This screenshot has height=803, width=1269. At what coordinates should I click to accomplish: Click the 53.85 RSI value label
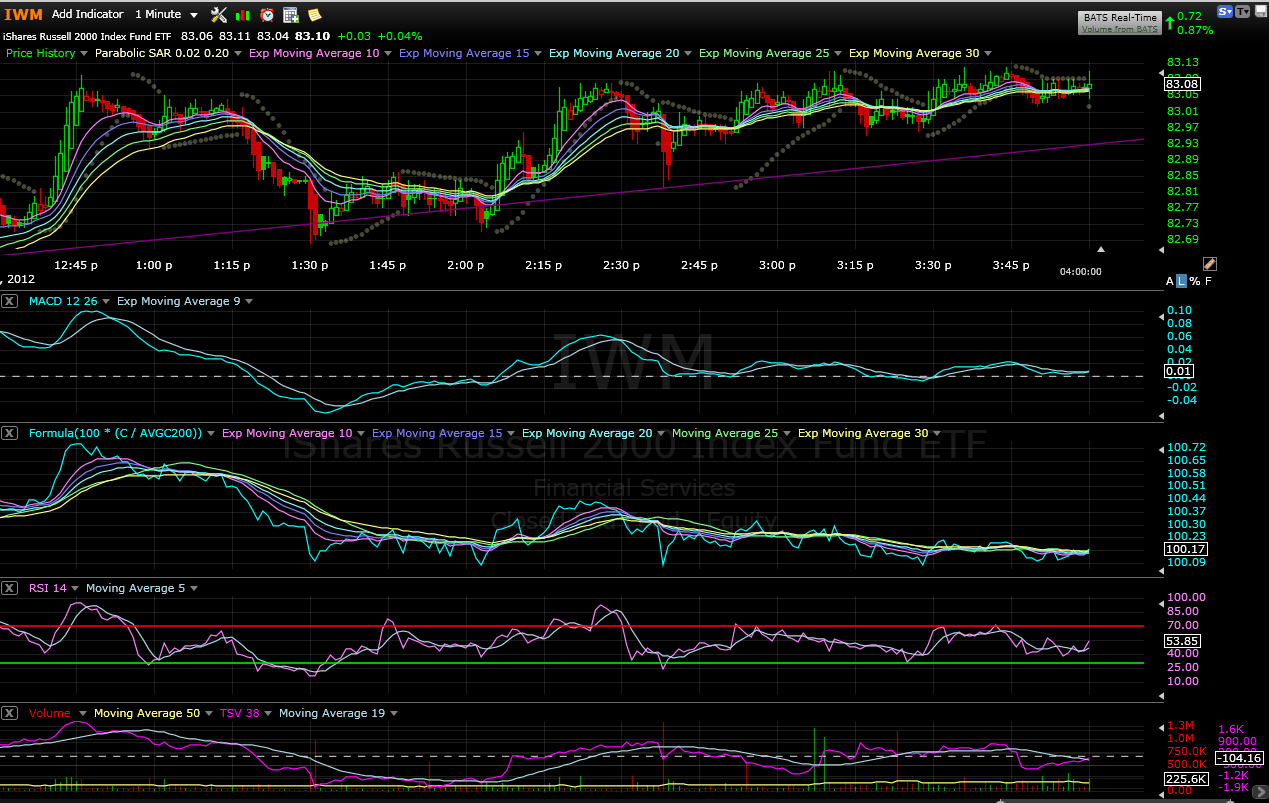click(x=1182, y=640)
